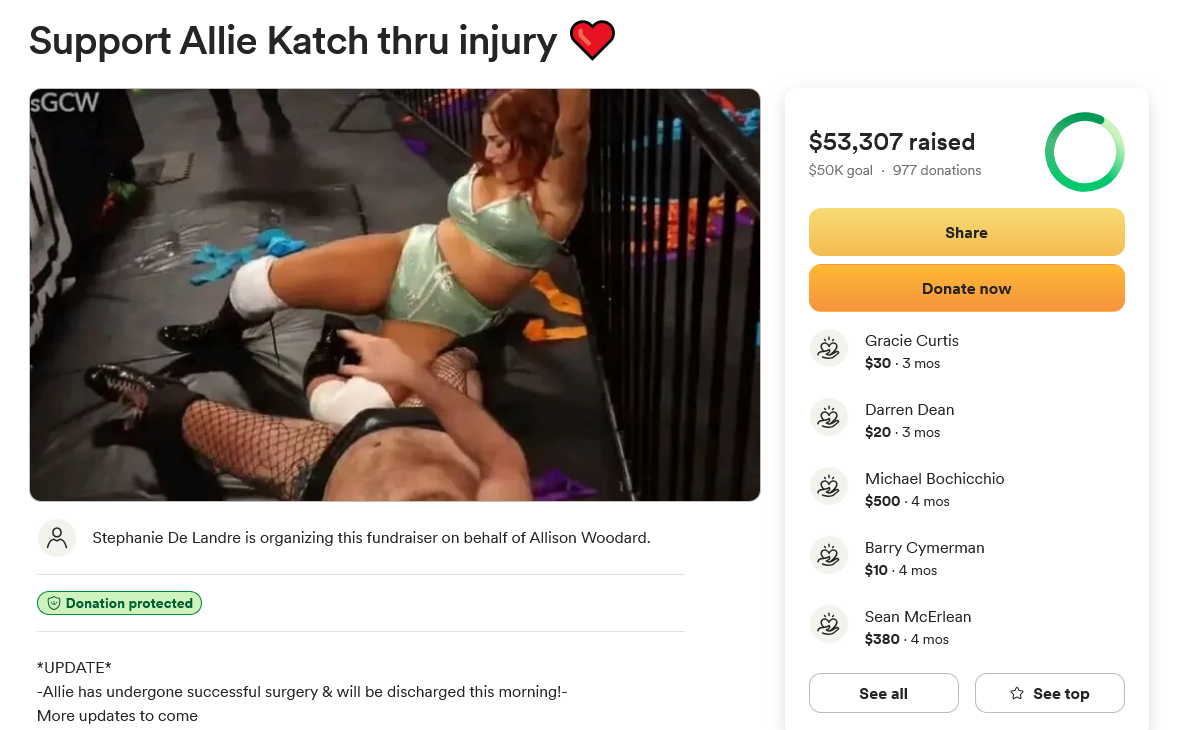Click the donor icon beside Sean McErlean

(828, 625)
